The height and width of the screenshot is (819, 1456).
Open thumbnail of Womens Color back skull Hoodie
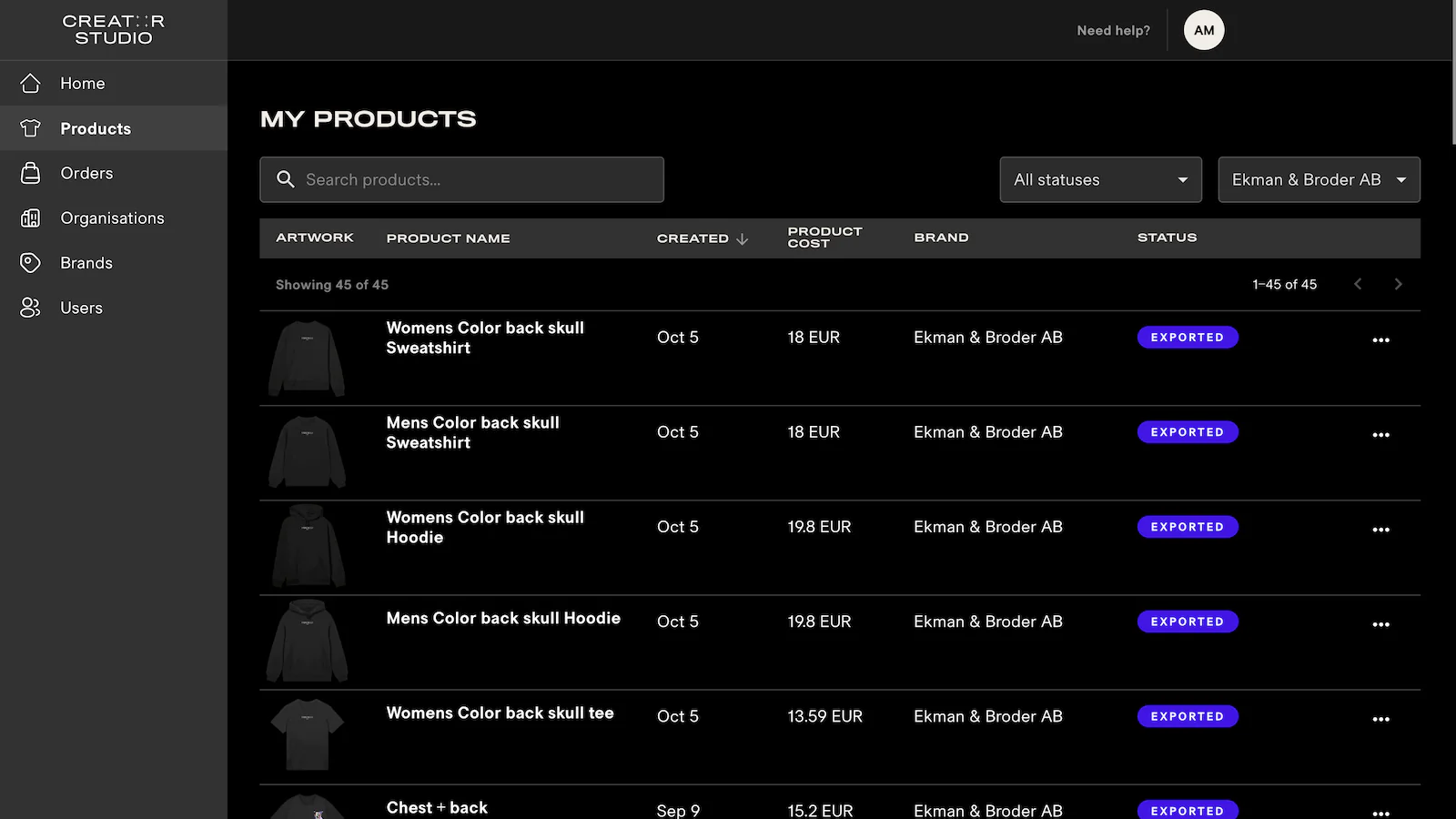[x=308, y=546]
